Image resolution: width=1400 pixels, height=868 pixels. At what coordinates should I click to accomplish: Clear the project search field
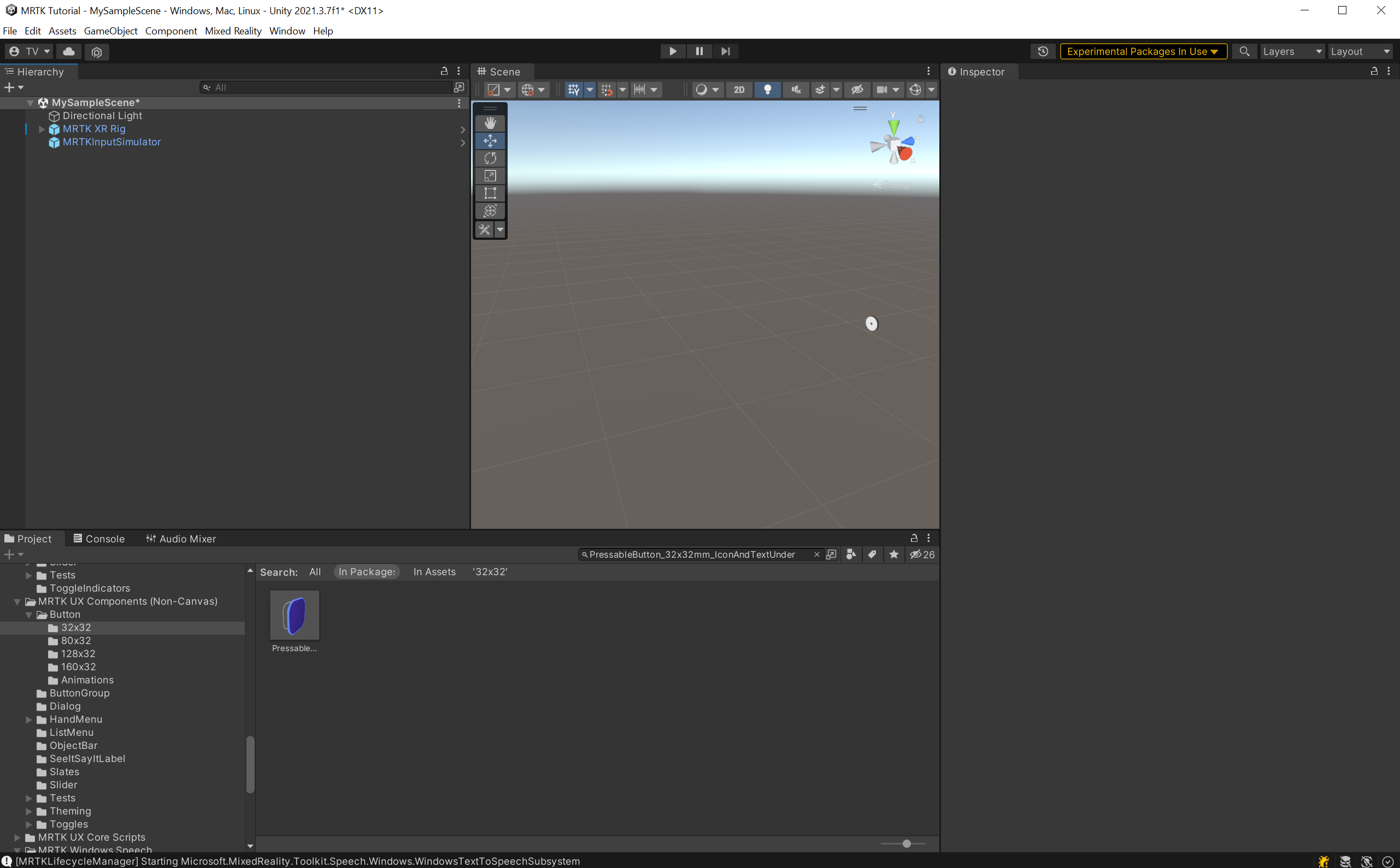[816, 554]
